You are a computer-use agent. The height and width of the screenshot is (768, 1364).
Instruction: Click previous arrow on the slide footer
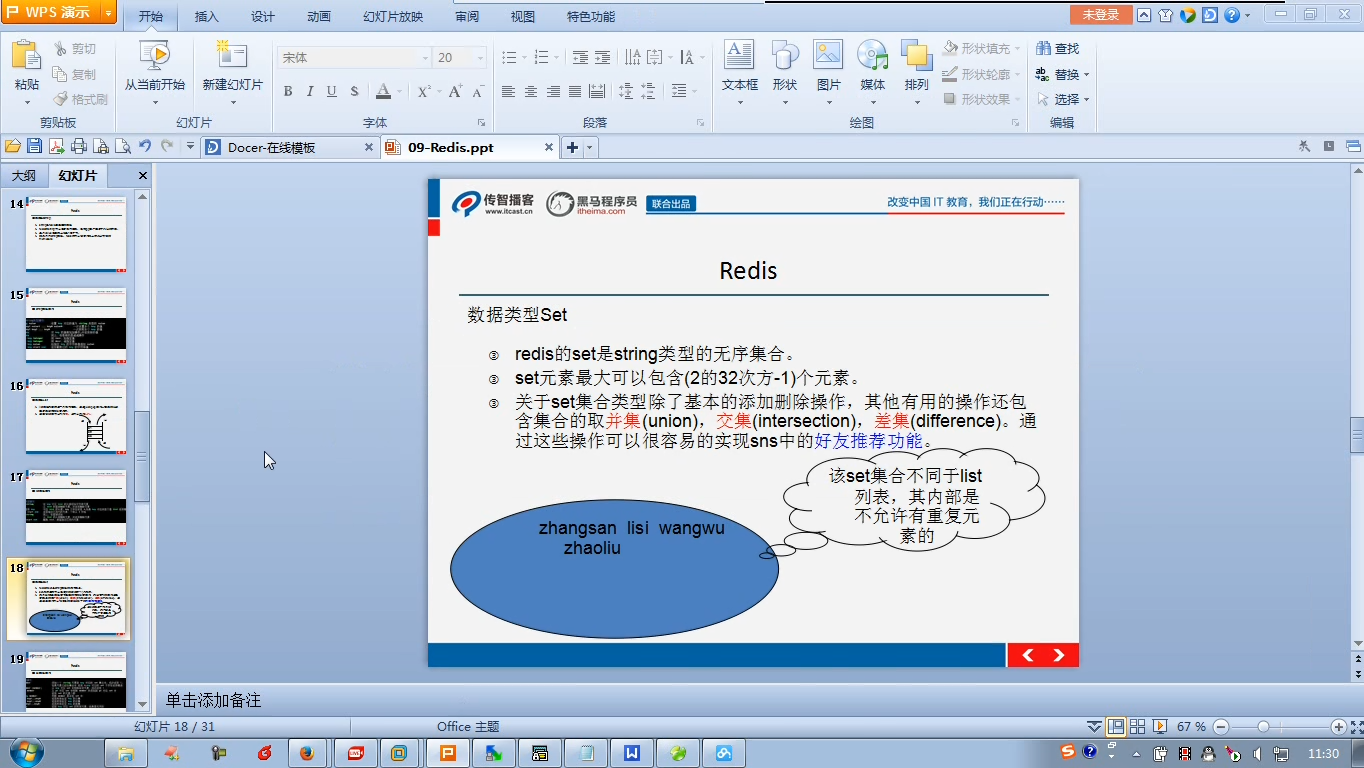pyautogui.click(x=1027, y=655)
